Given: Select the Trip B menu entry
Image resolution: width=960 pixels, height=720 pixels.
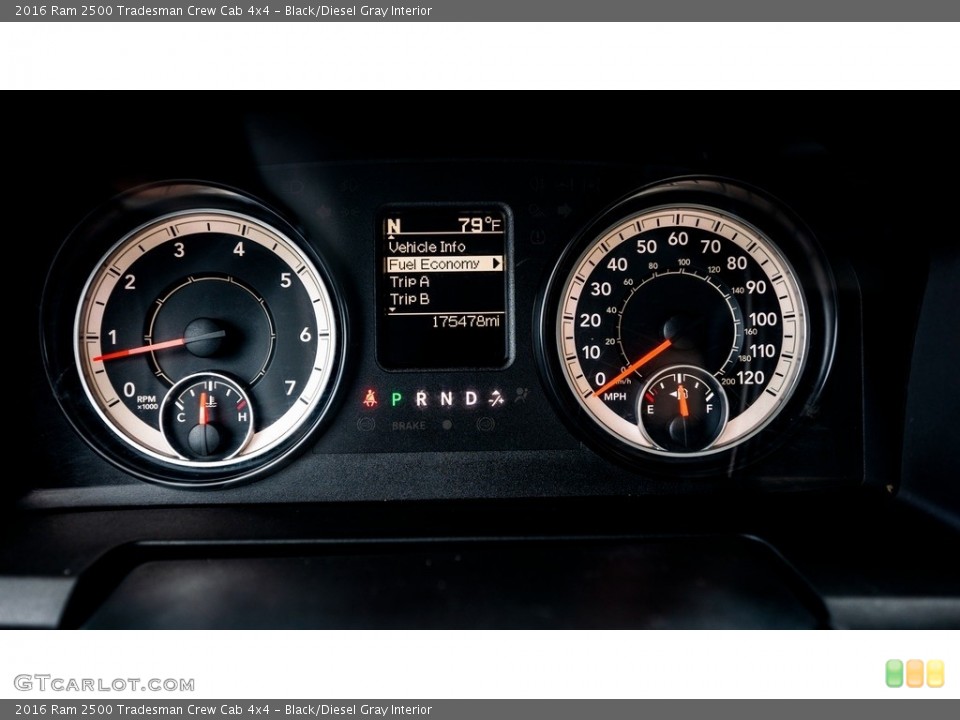Looking at the screenshot, I should [409, 299].
